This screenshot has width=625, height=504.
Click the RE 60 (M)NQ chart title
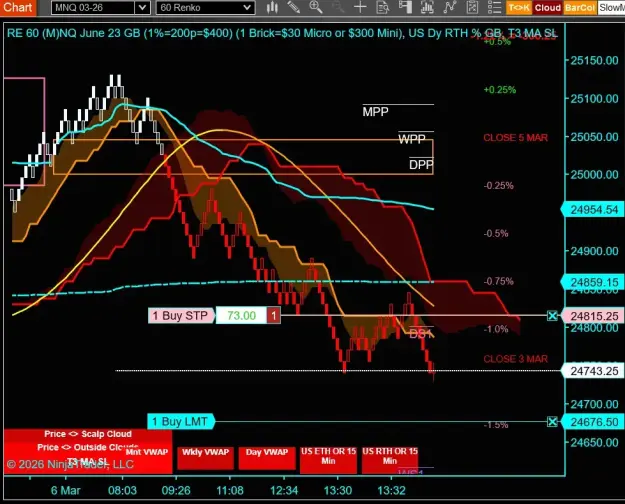coord(281,33)
